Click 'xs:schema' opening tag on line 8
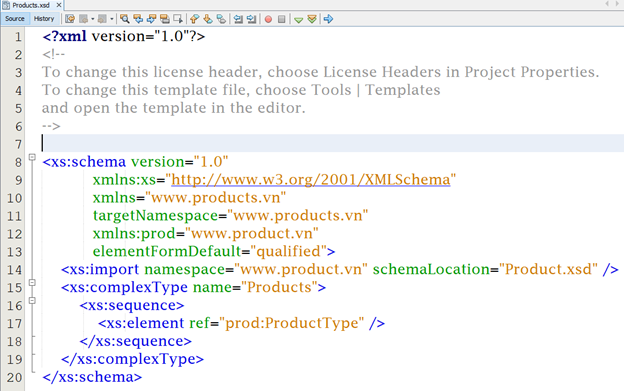 (84, 162)
